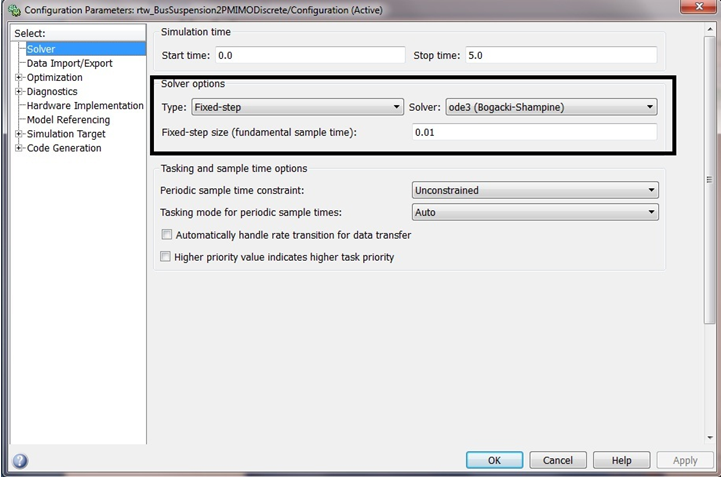
Task: Open Periodic sample time constraint dropdown
Action: coord(534,190)
